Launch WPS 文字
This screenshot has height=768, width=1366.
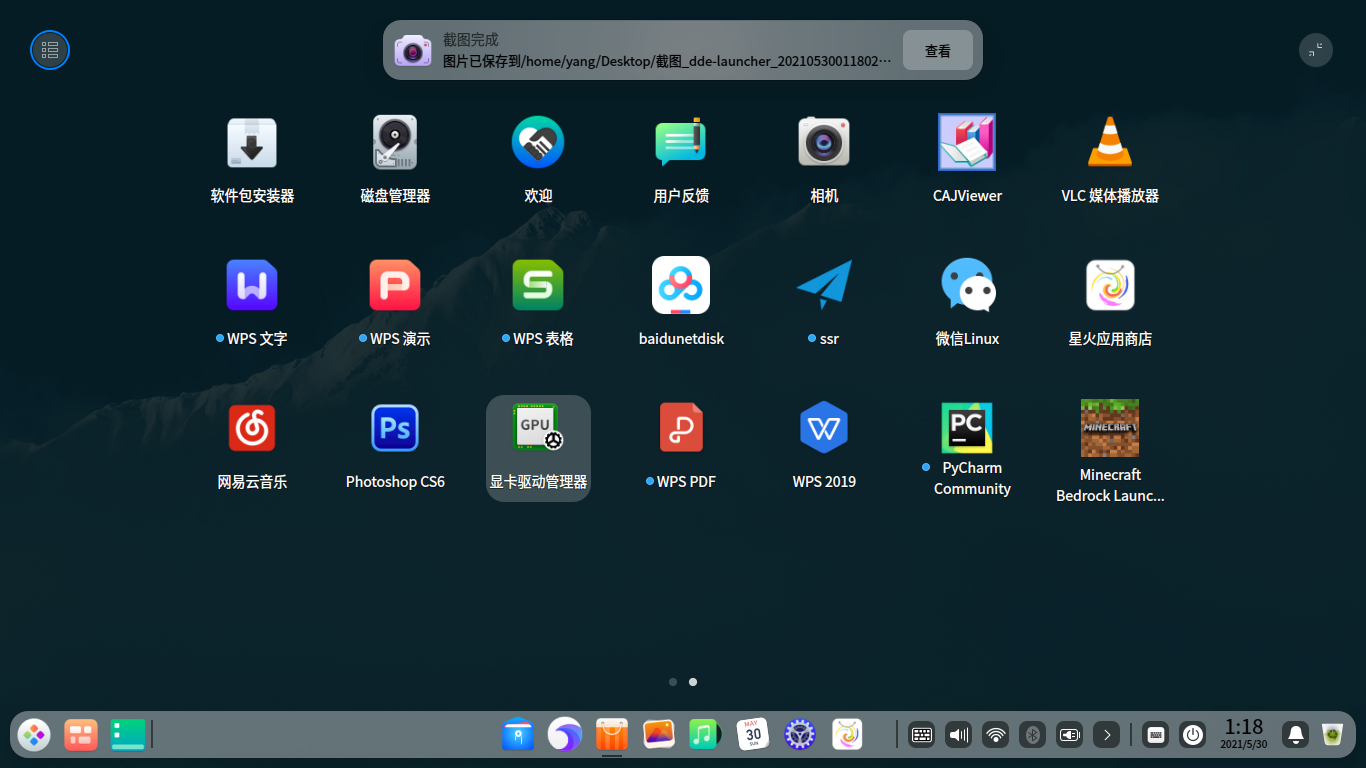coord(252,285)
